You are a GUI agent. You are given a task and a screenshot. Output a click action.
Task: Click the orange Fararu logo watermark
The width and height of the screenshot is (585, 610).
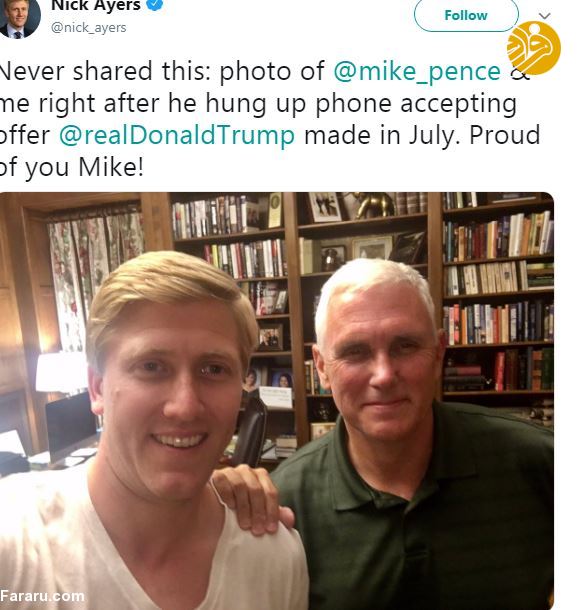[534, 48]
